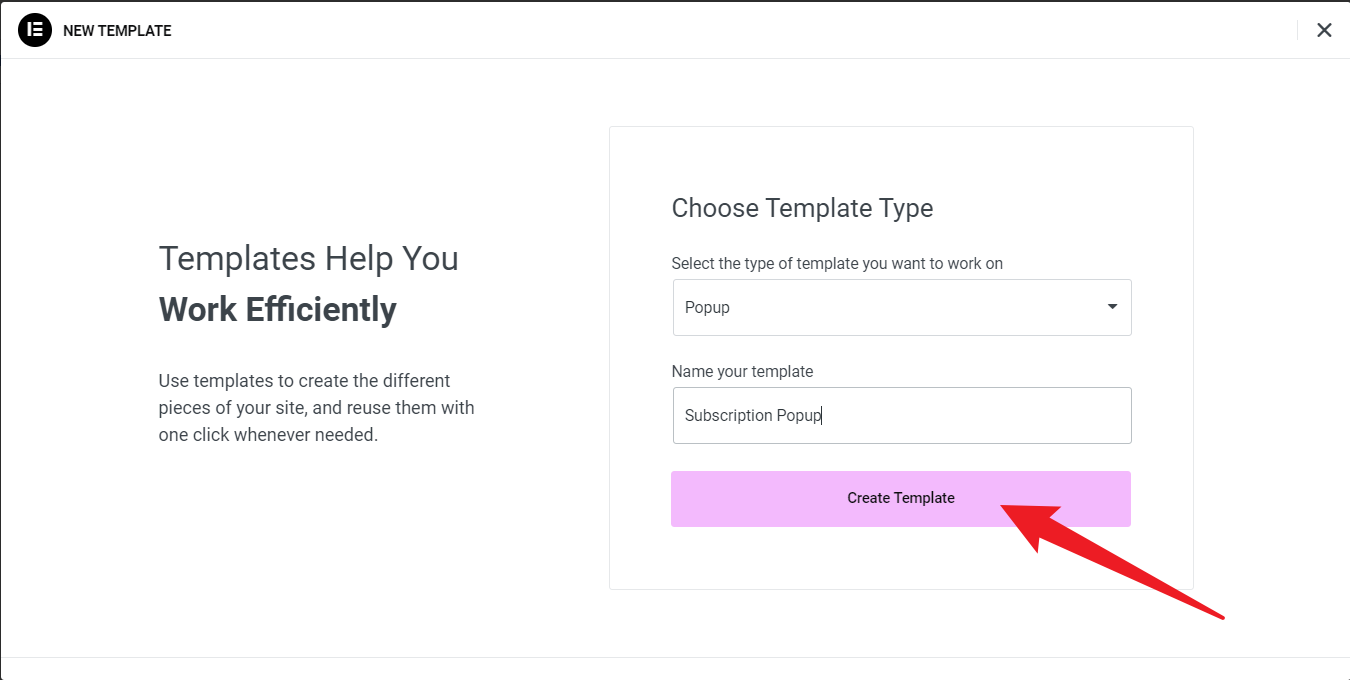The height and width of the screenshot is (680, 1350).
Task: Click the bold 'Work Efficiently' text
Action: pos(277,309)
